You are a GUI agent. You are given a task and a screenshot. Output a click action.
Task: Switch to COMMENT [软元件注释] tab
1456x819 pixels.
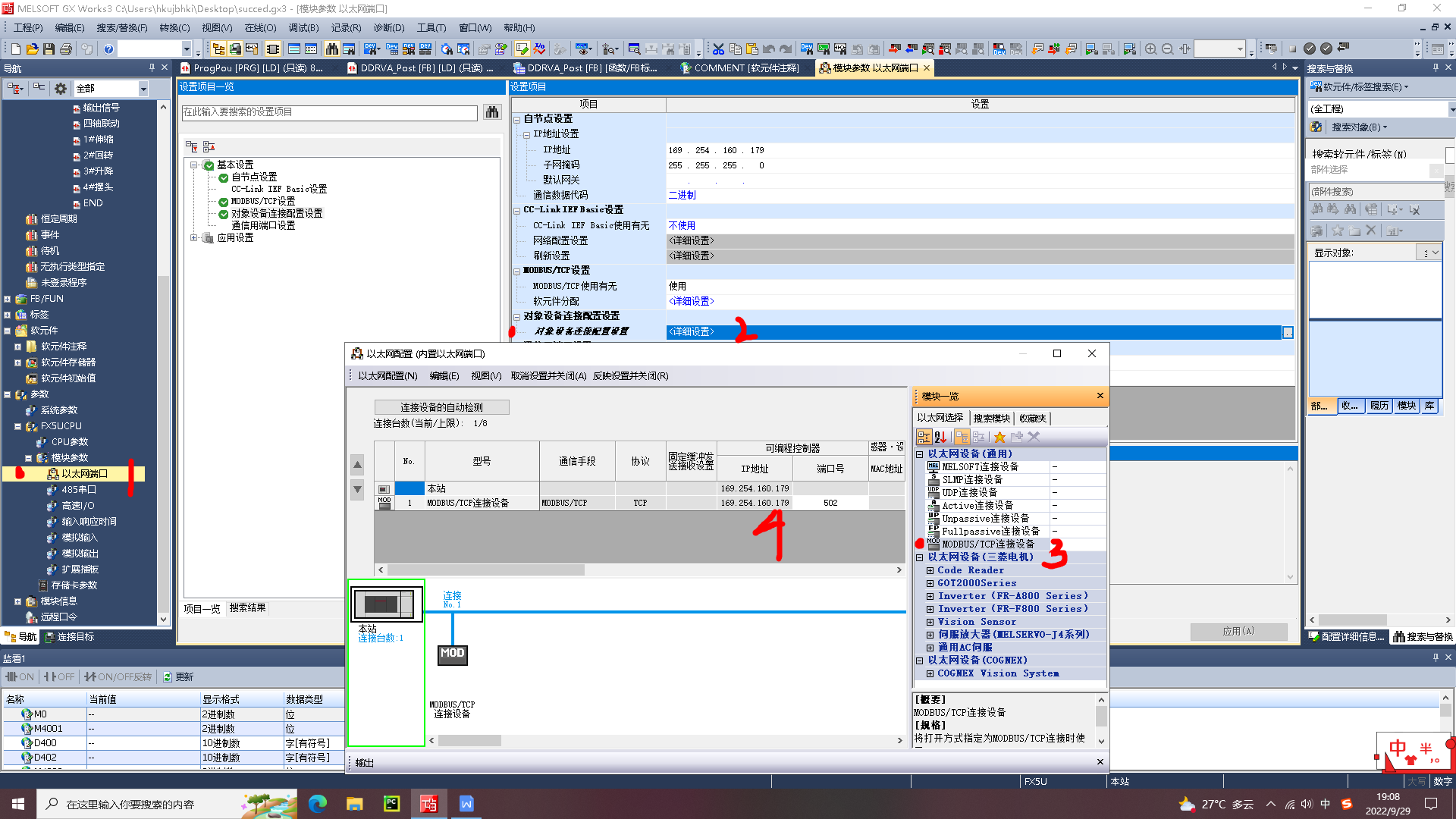coord(739,68)
